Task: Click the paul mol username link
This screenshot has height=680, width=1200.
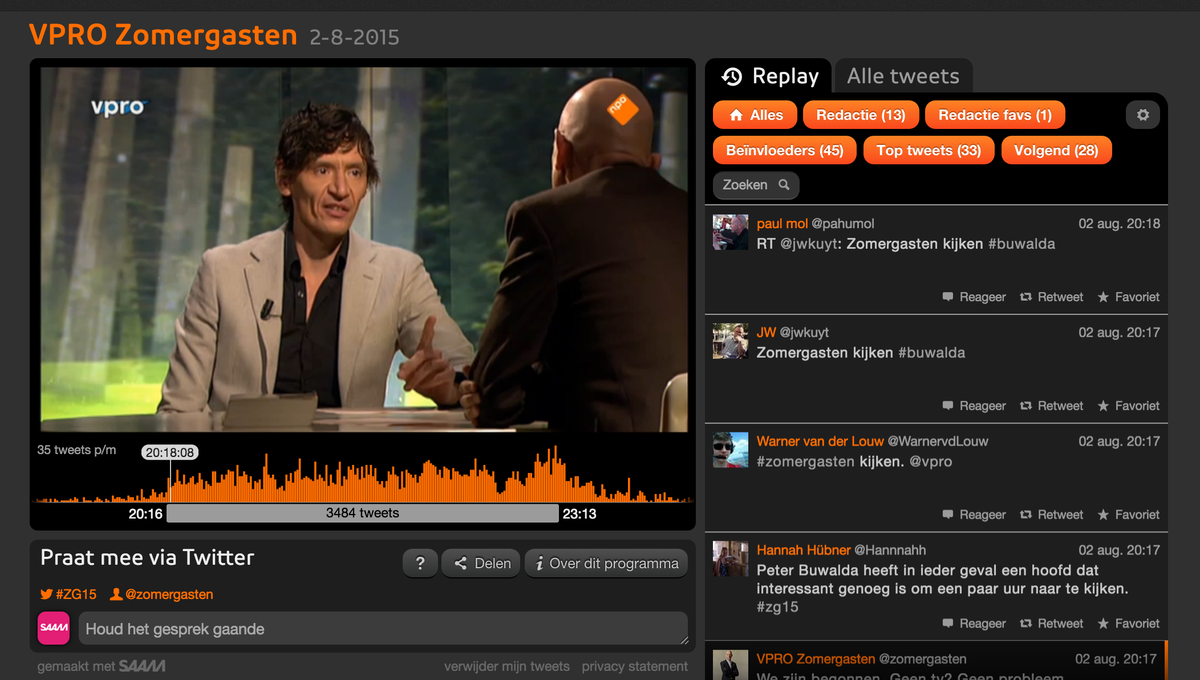Action: pyautogui.click(x=782, y=224)
